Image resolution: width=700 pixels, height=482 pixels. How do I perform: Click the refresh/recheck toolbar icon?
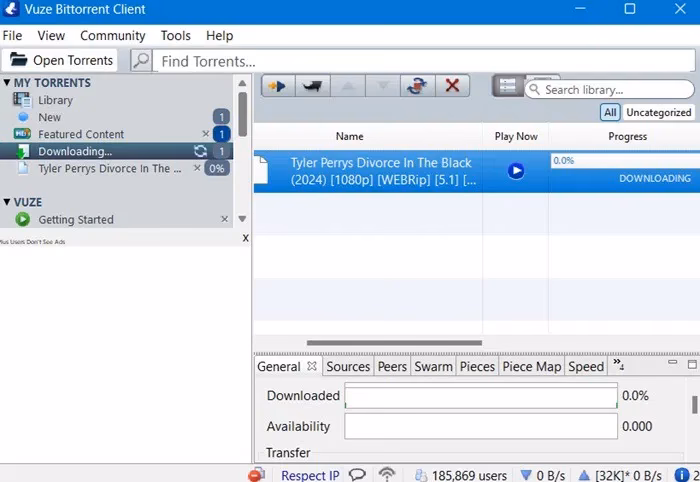tap(417, 86)
